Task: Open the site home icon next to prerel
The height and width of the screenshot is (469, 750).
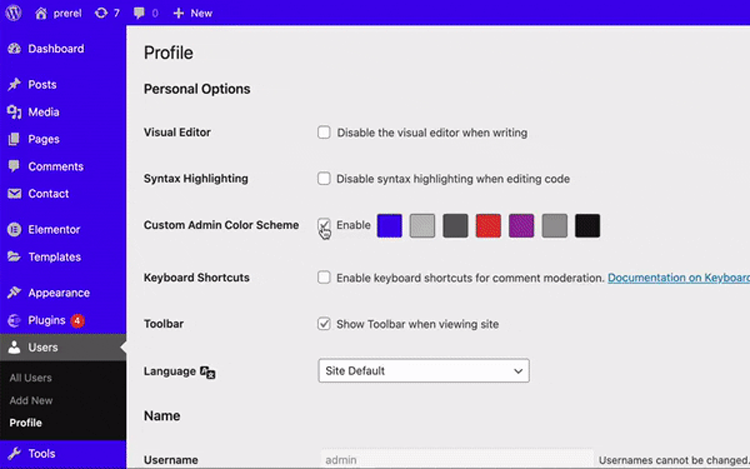Action: 41,13
